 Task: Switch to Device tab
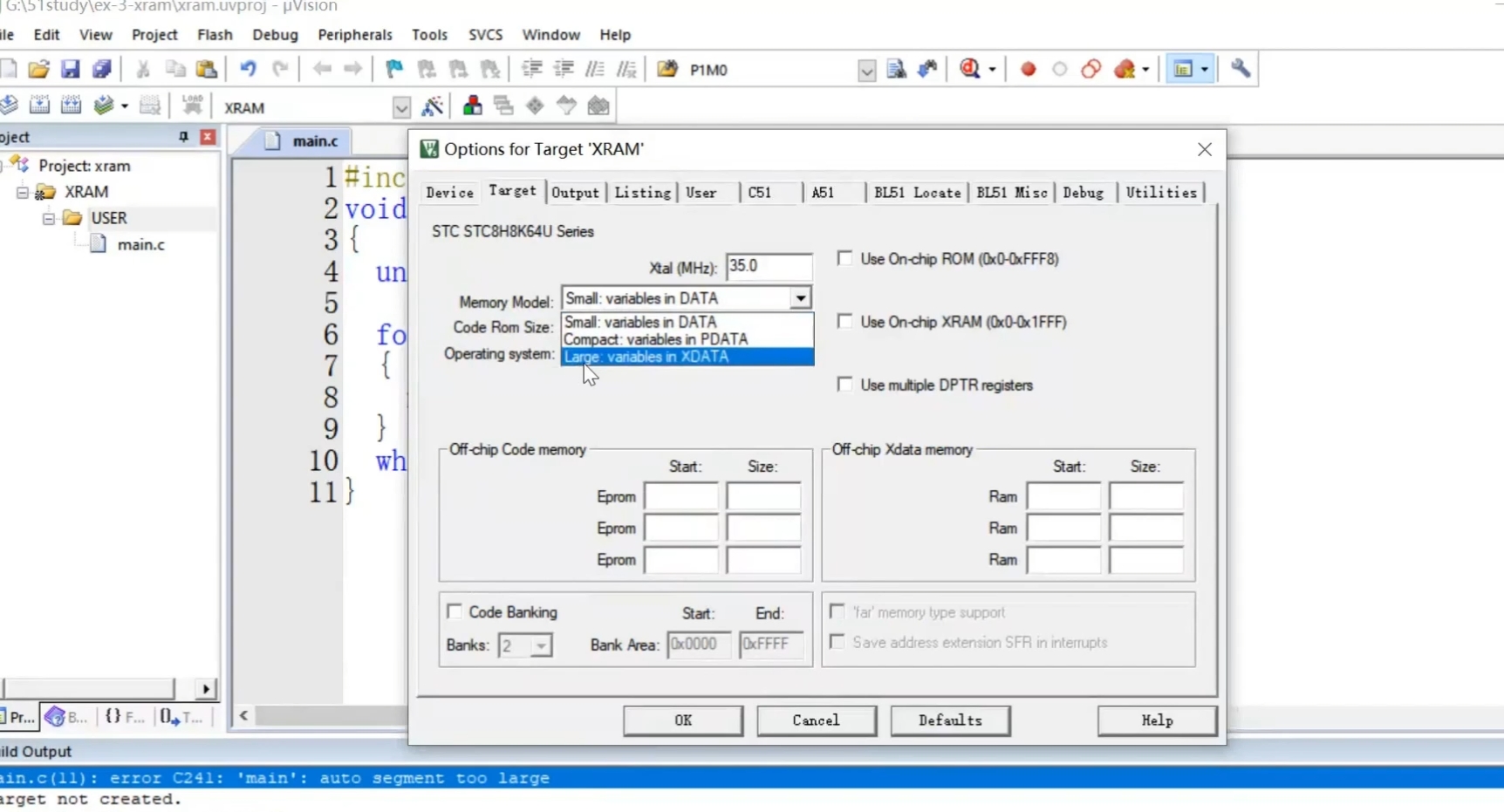click(449, 193)
